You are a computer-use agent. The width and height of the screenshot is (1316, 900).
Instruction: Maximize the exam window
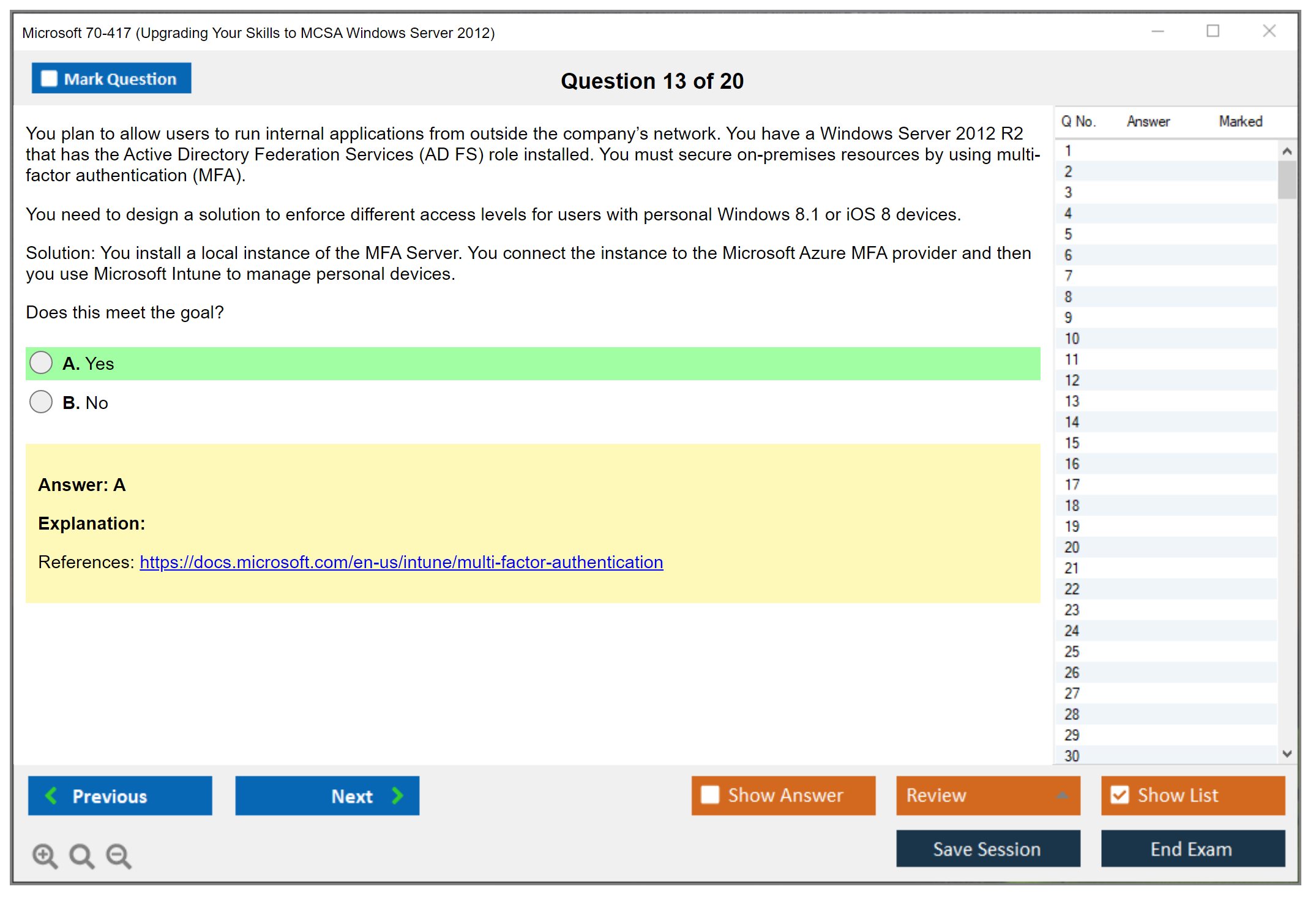(x=1213, y=31)
